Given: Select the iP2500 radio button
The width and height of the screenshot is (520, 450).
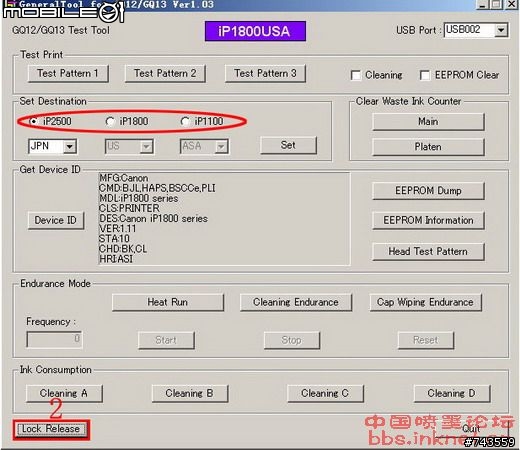Looking at the screenshot, I should pyautogui.click(x=33, y=121).
